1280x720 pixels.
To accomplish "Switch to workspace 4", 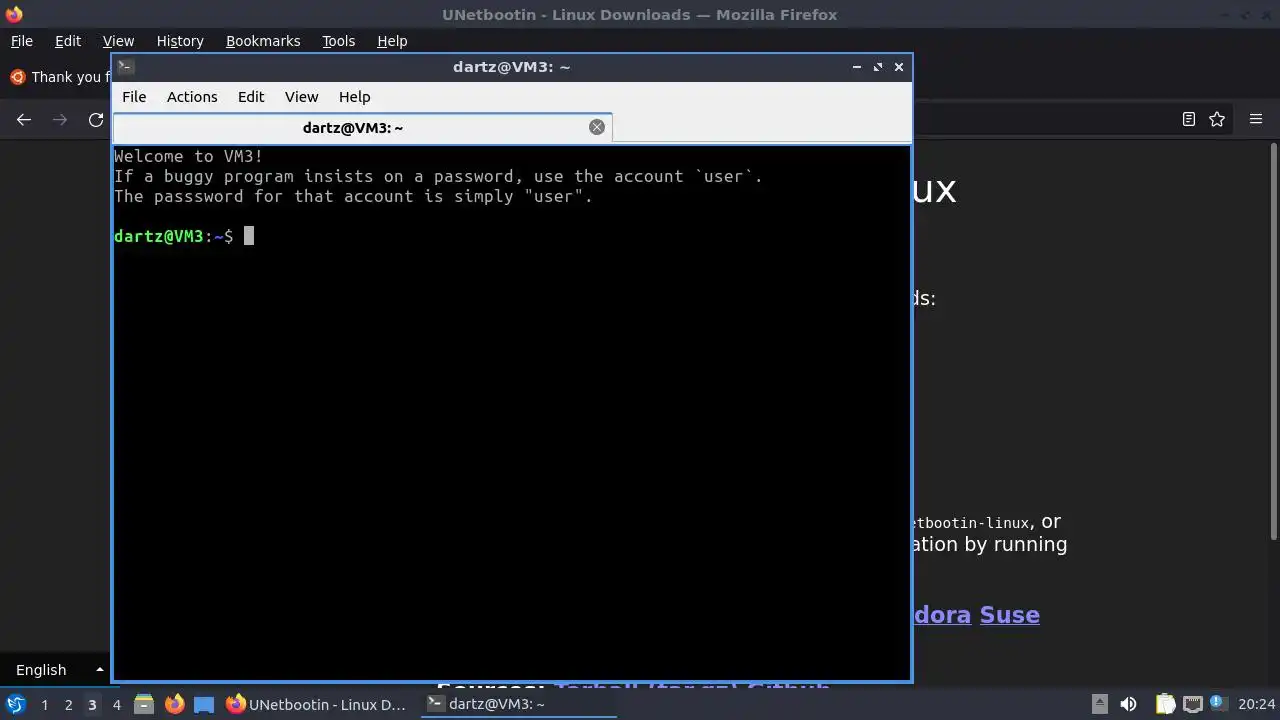I will 116,705.
